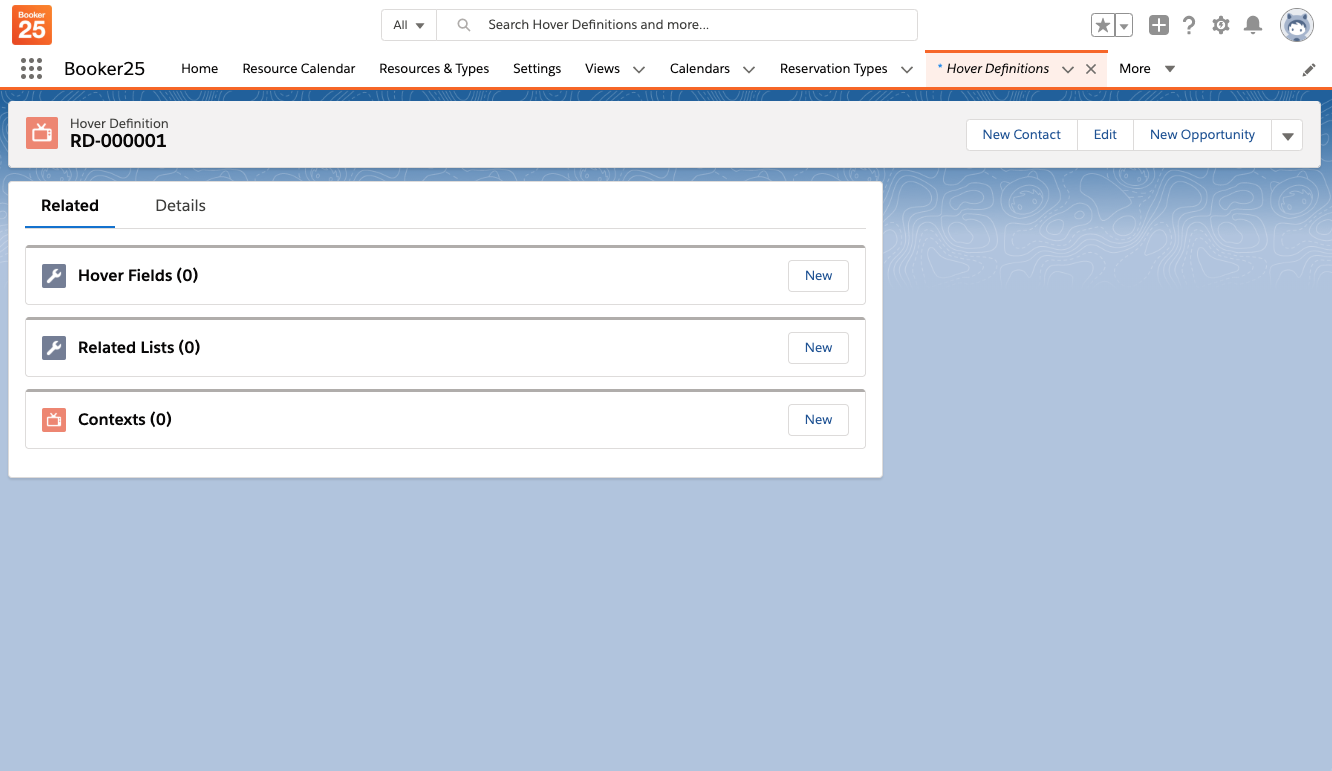Image resolution: width=1332 pixels, height=771 pixels.
Task: Go to the Resource Calendar tab
Action: pyautogui.click(x=299, y=69)
